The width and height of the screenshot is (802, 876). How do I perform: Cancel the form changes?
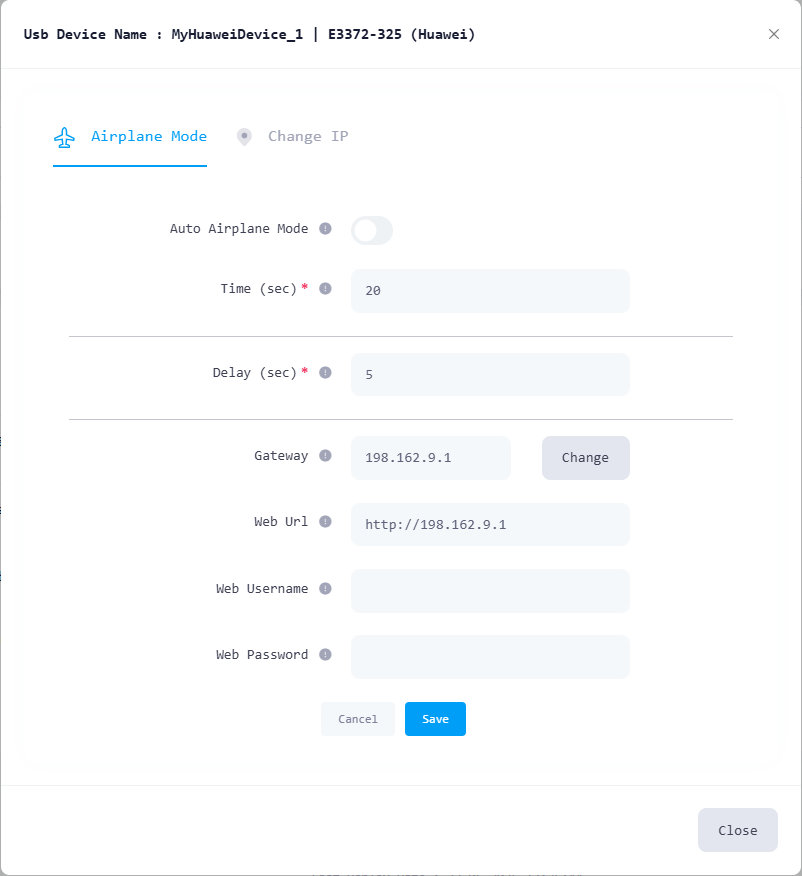357,719
